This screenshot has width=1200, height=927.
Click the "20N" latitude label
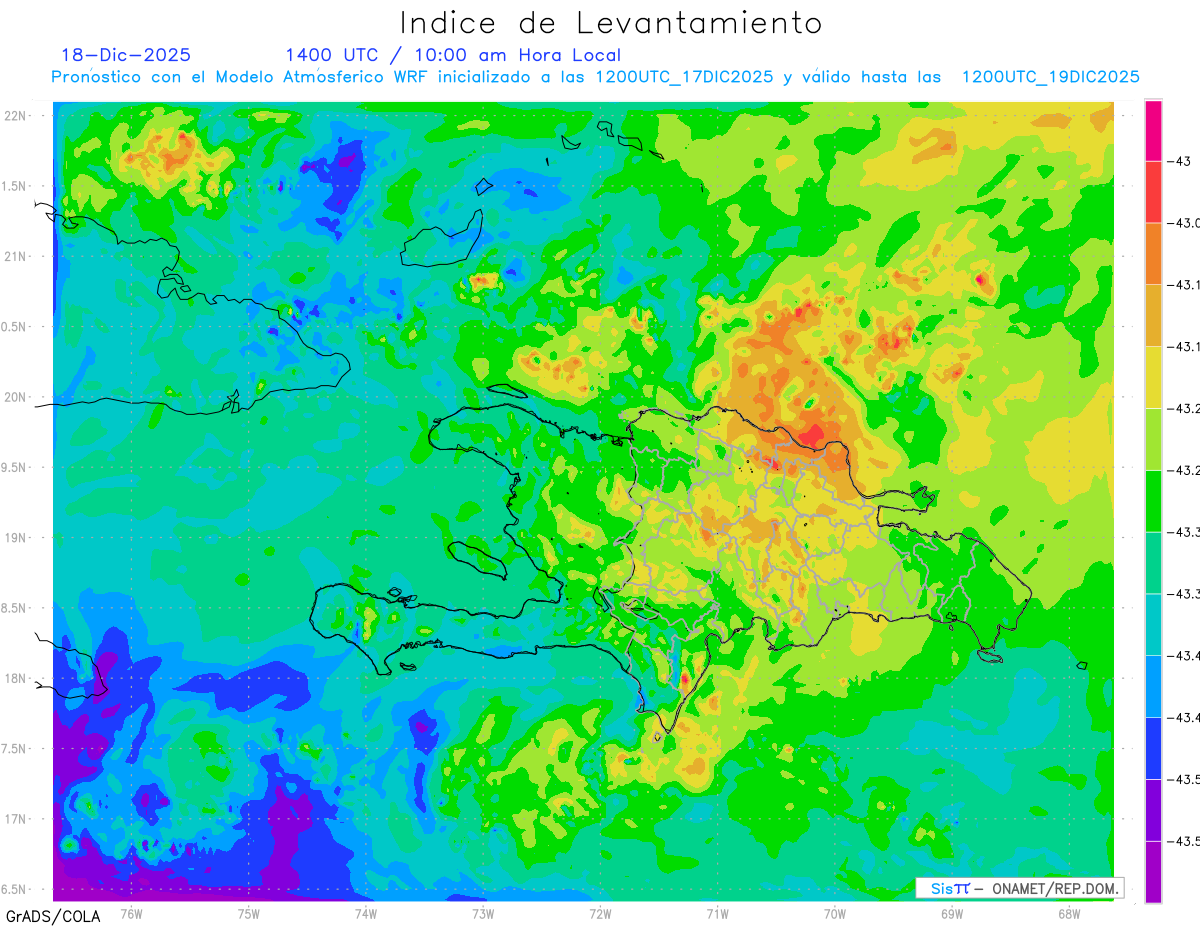point(16,397)
